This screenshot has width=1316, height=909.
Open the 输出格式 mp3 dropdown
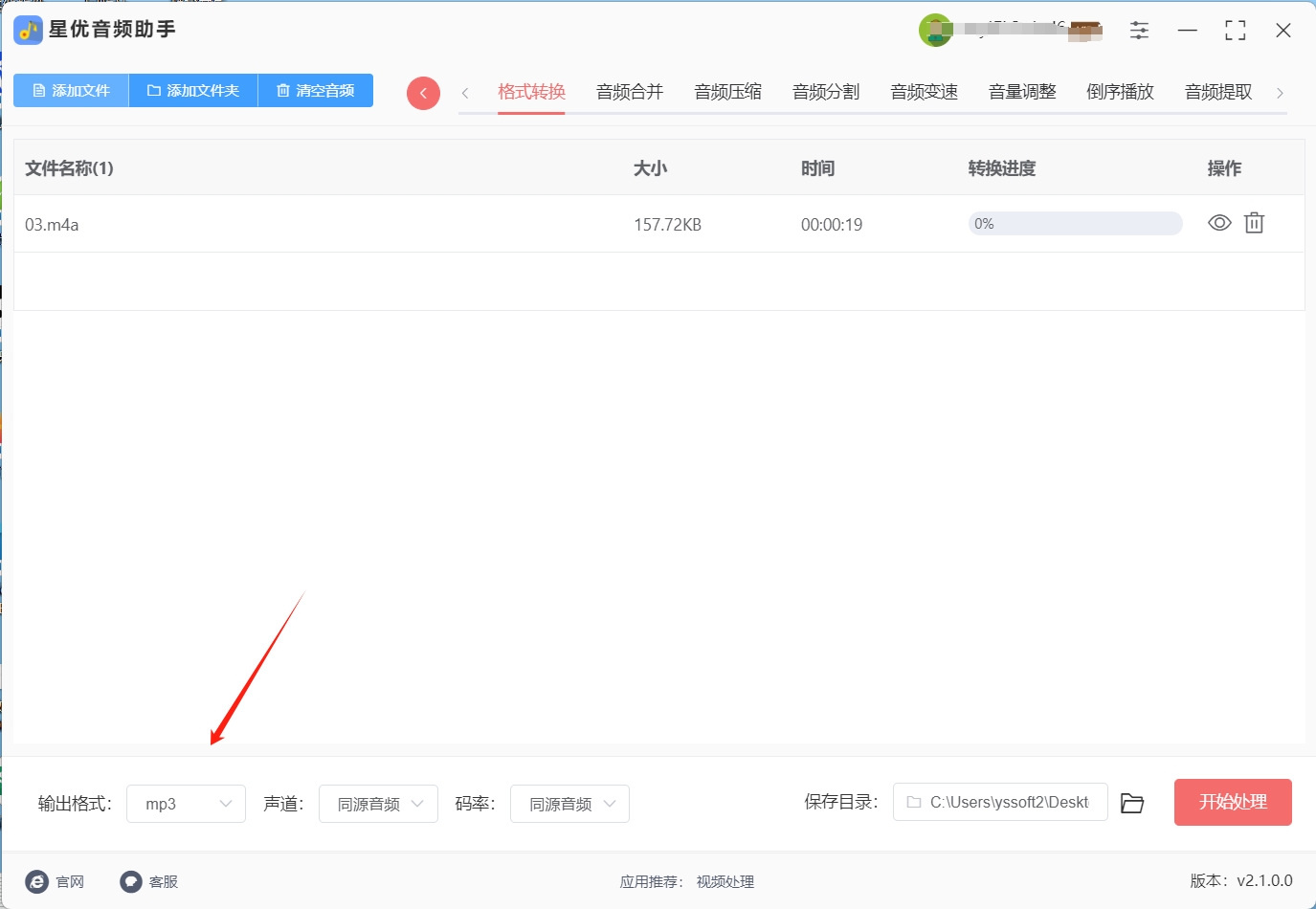[186, 804]
